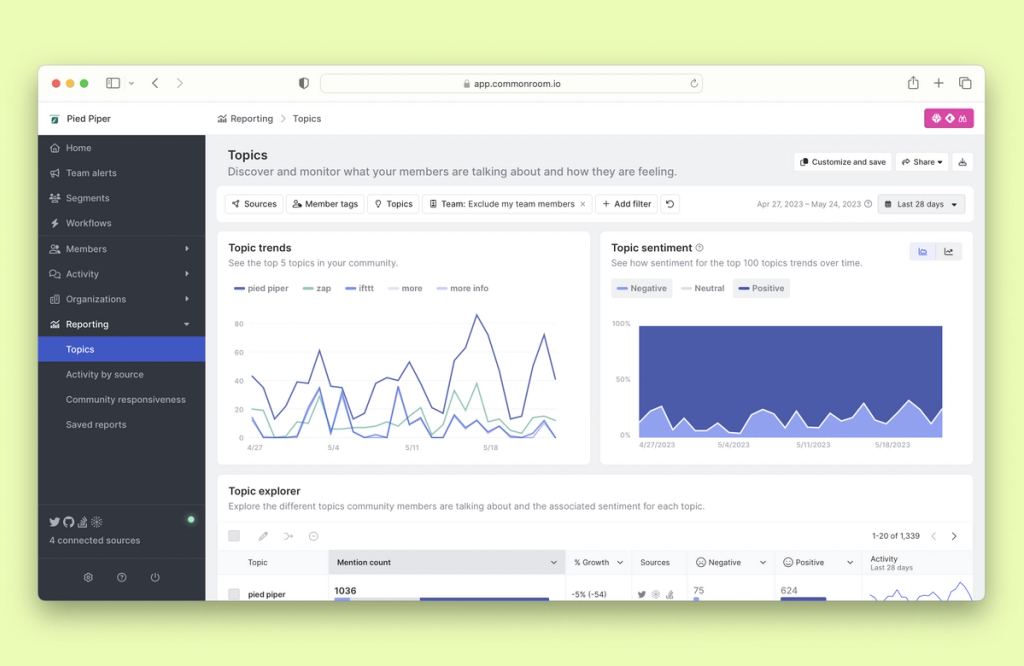Toggle ifttt trend line legend
Viewport: 1024px width, 666px height.
359,288
